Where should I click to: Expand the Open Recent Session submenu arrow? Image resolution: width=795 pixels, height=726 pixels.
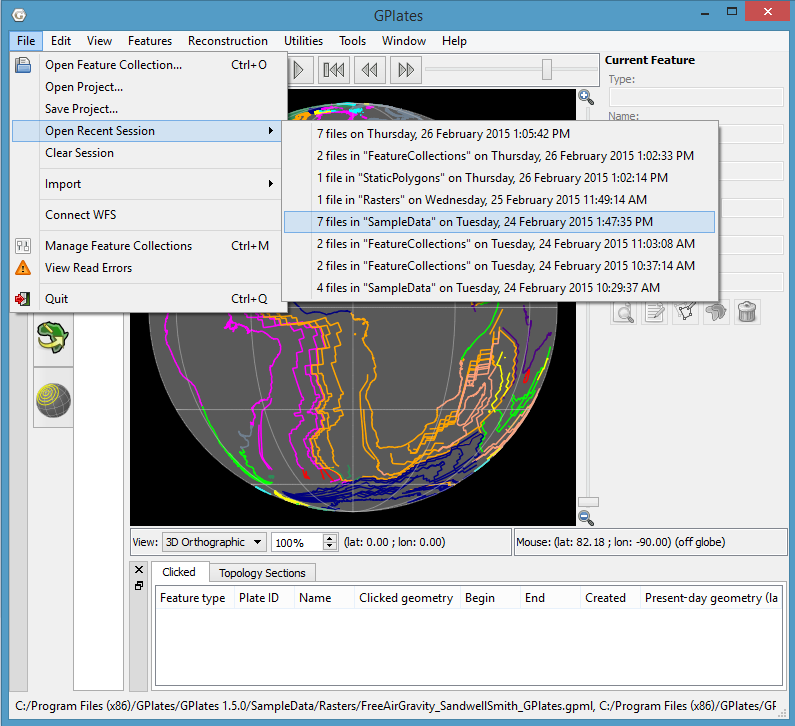pyautogui.click(x=271, y=131)
